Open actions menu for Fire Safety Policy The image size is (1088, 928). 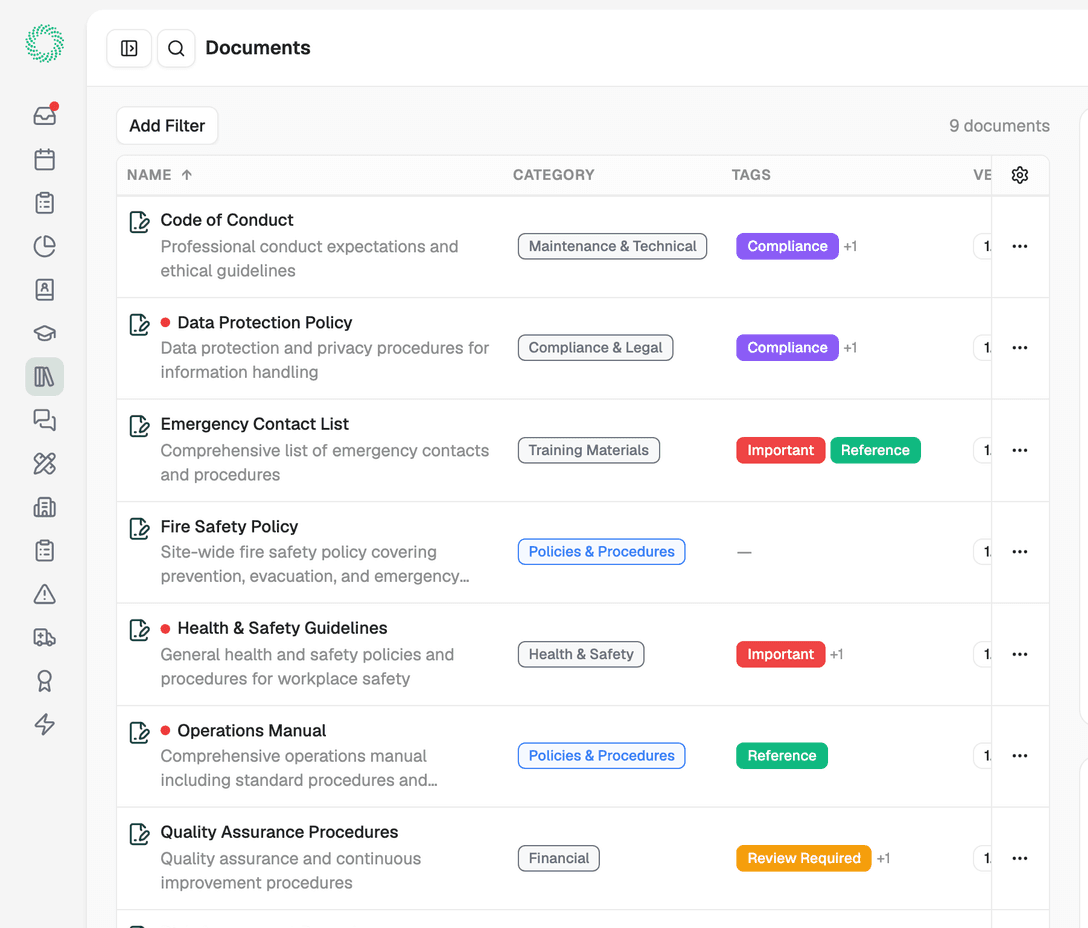[1019, 552]
